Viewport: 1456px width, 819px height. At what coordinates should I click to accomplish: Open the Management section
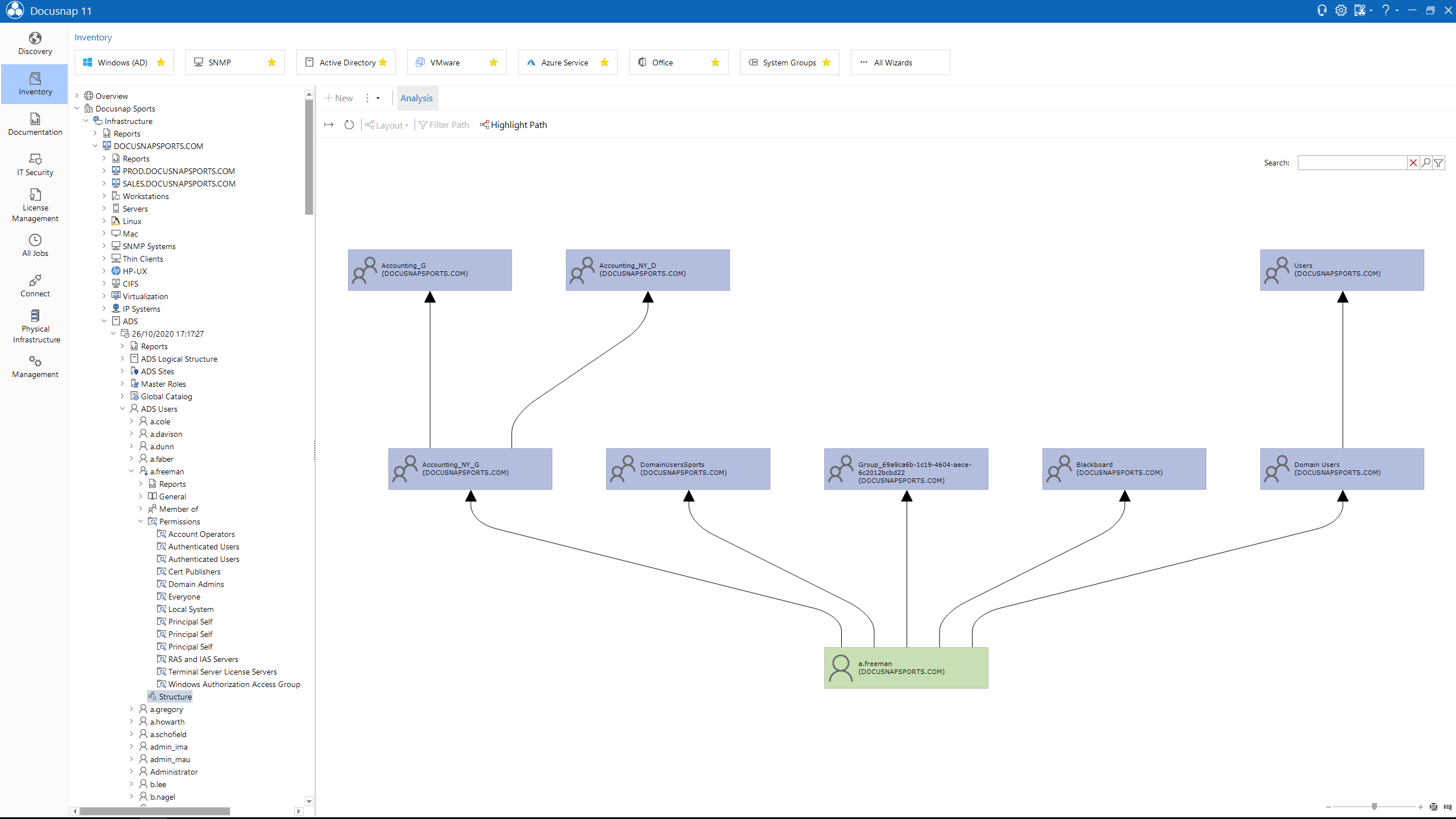coord(35,367)
